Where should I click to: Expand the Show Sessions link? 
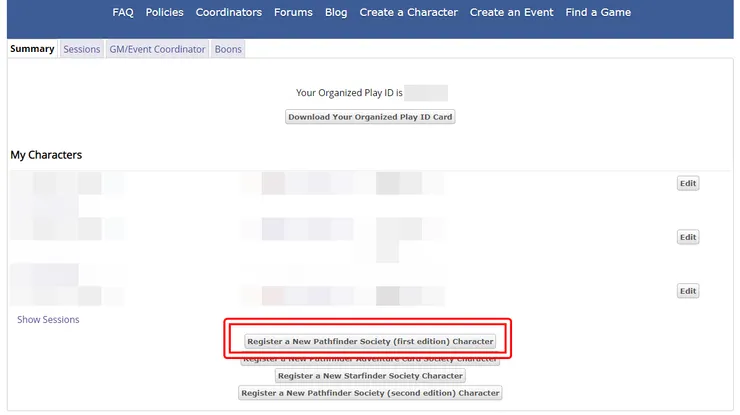(x=48, y=320)
